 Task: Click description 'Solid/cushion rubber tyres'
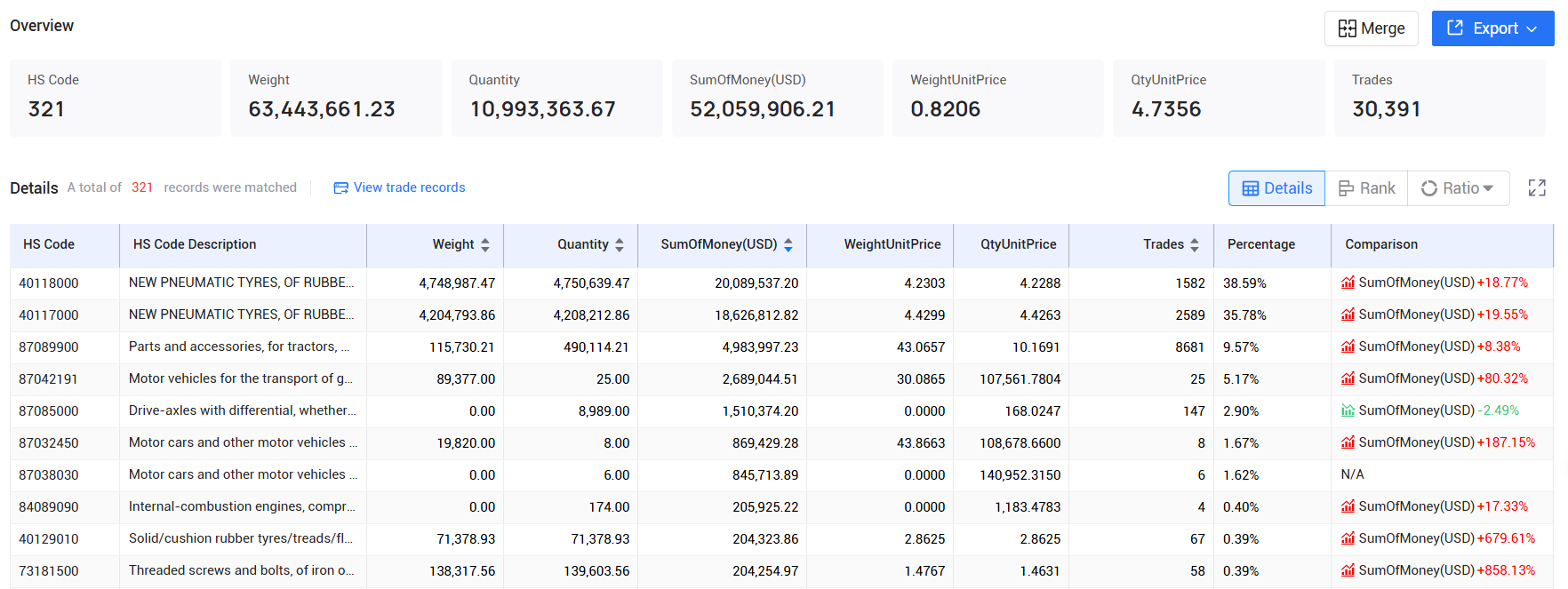(x=241, y=538)
